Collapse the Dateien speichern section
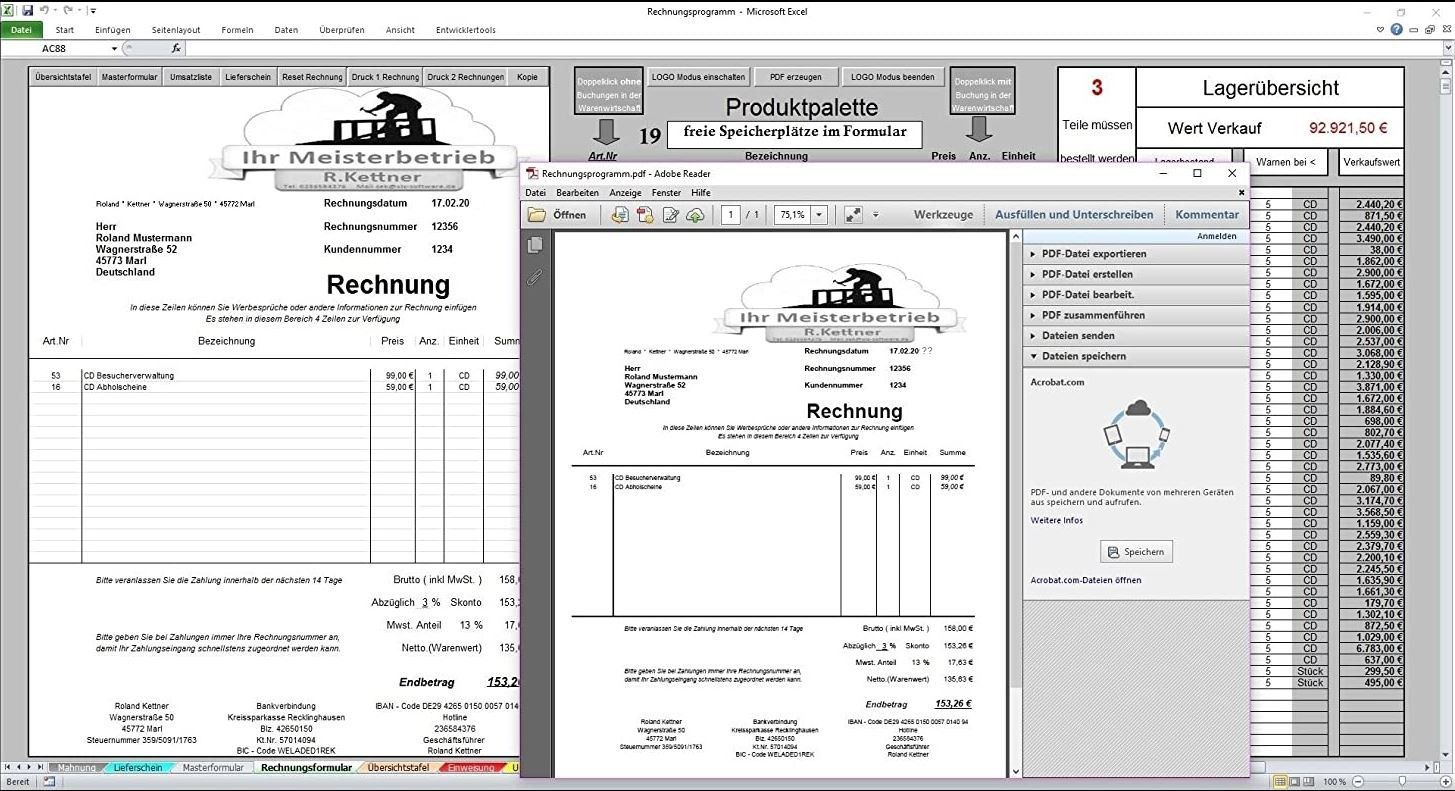 [1083, 356]
